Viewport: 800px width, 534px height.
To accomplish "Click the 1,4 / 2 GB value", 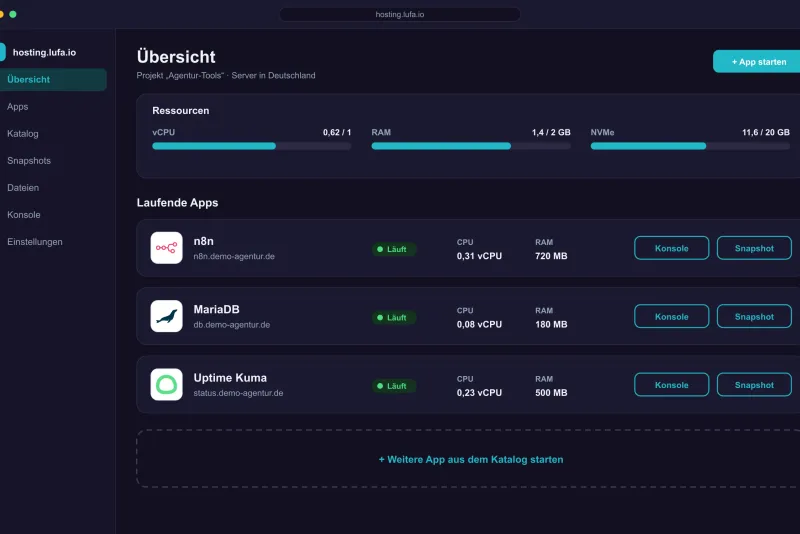I will coord(551,133).
